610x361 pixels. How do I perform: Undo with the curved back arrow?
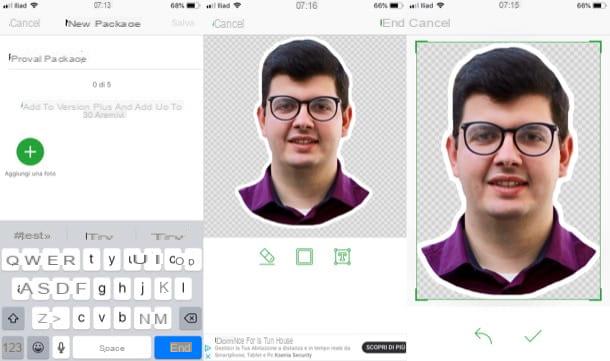coord(484,336)
